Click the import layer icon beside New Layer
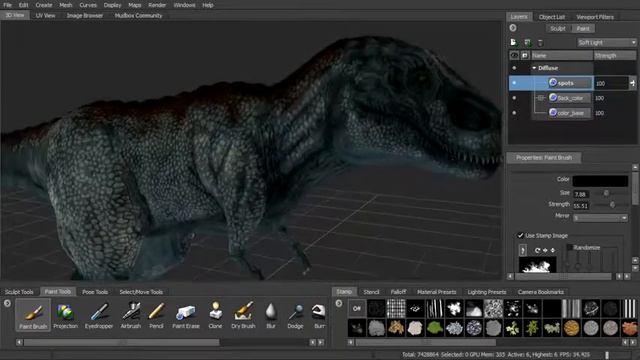This screenshot has width=640, height=360. pos(527,42)
